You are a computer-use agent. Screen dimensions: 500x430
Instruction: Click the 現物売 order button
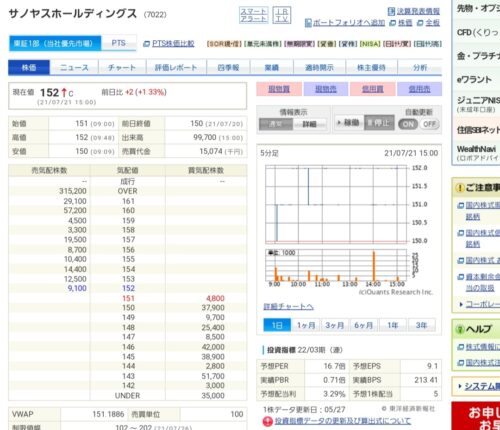pyautogui.click(x=326, y=89)
